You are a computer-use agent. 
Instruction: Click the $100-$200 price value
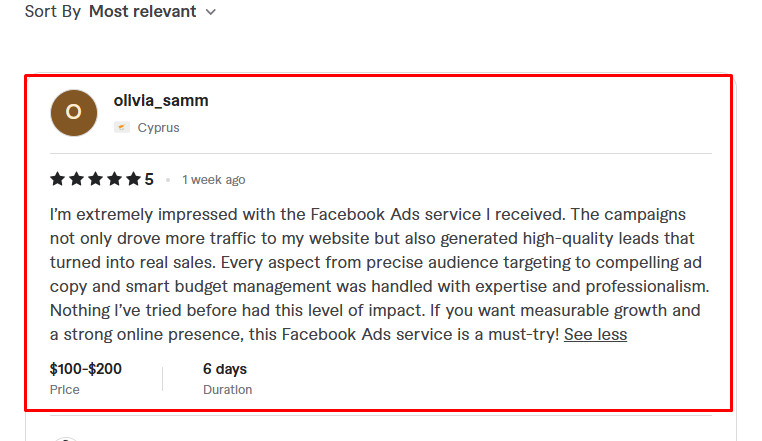pos(86,369)
